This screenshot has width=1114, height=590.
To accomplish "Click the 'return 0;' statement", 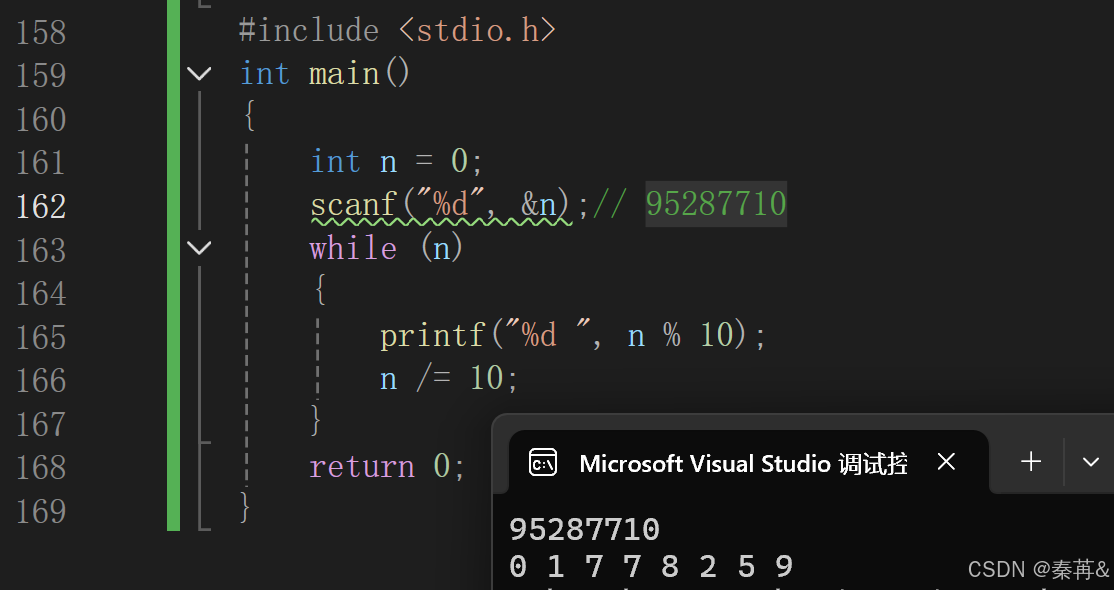I will pyautogui.click(x=387, y=466).
